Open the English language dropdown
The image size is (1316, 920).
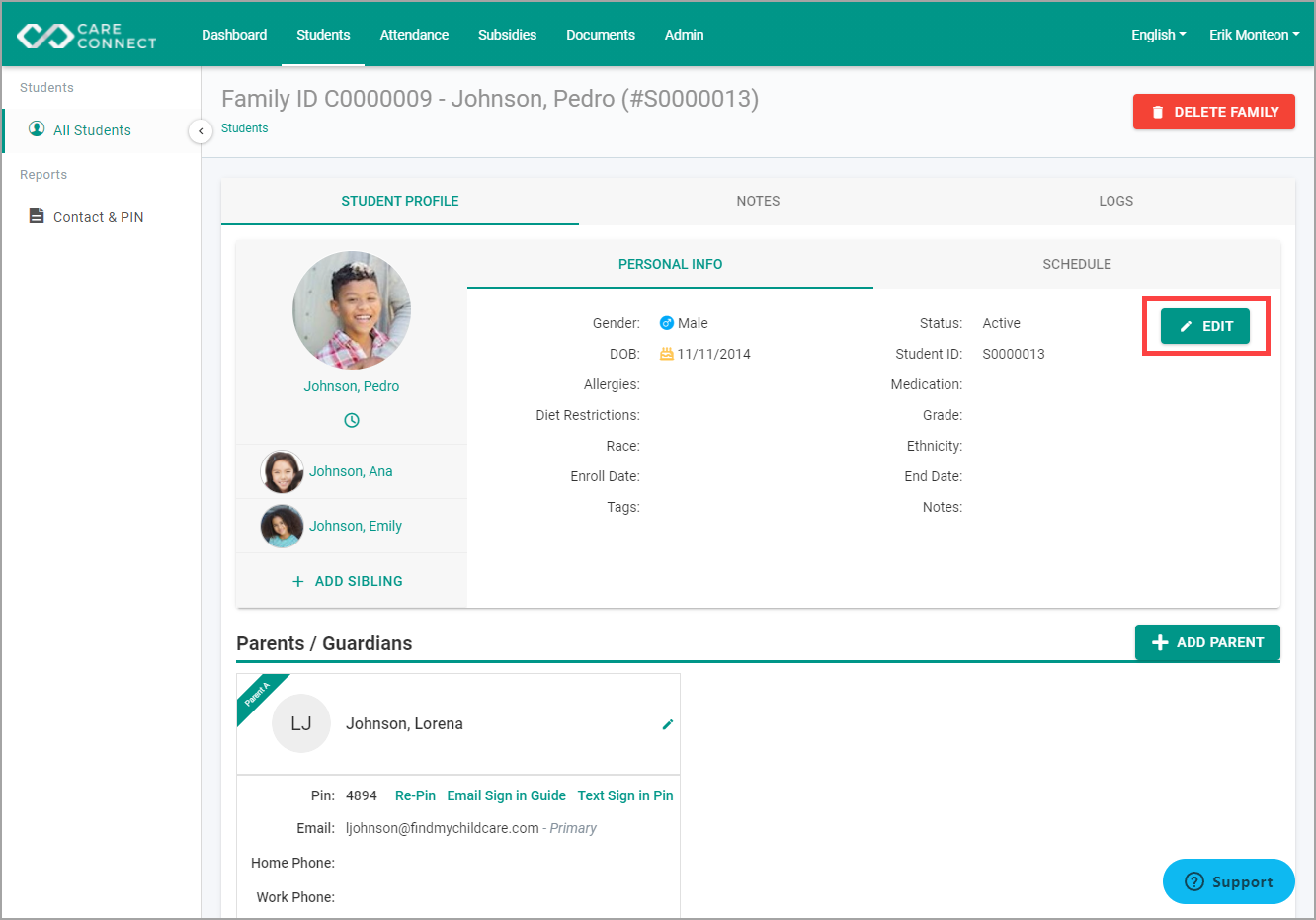coord(1158,35)
